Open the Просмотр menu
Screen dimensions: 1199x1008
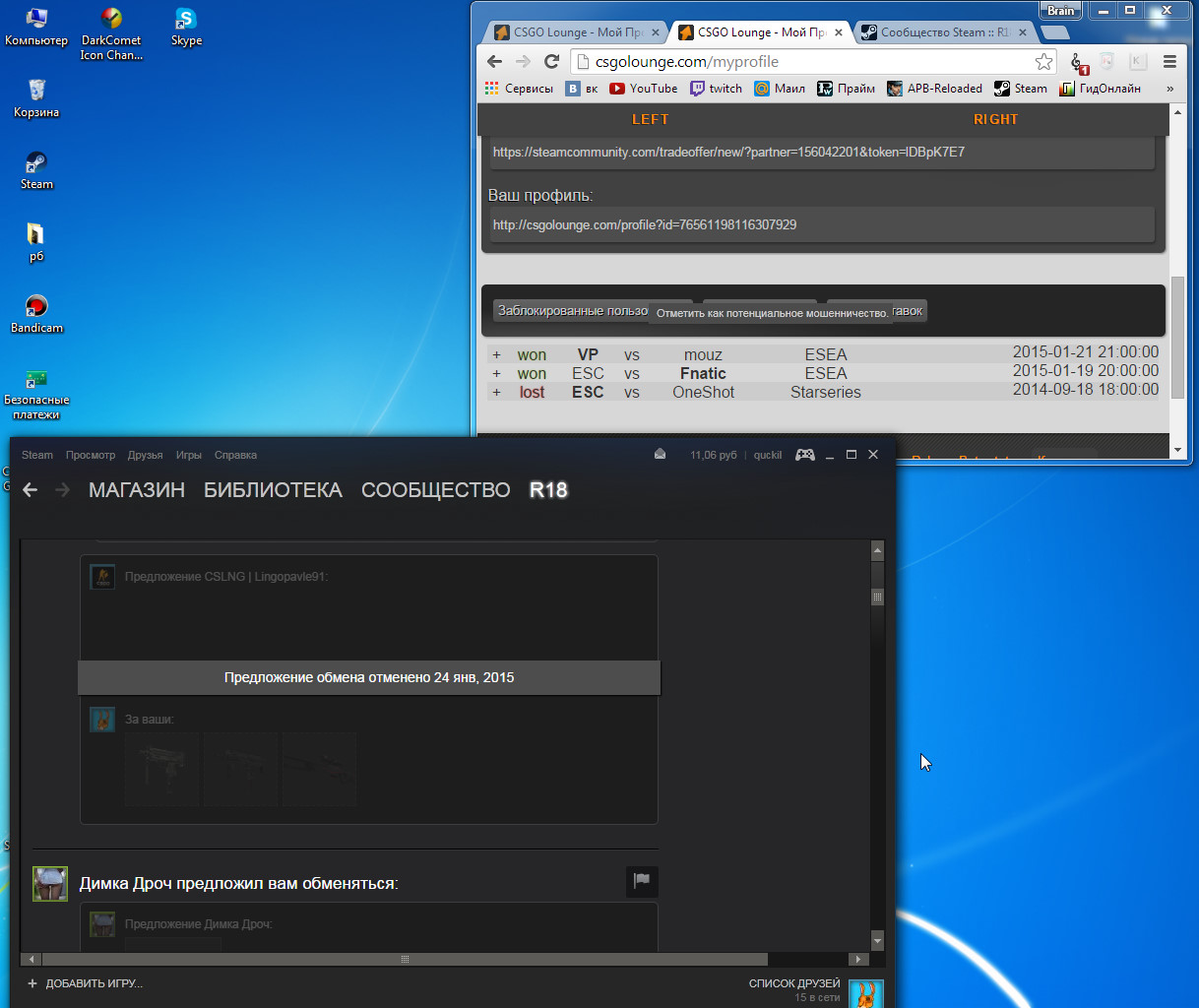click(91, 455)
